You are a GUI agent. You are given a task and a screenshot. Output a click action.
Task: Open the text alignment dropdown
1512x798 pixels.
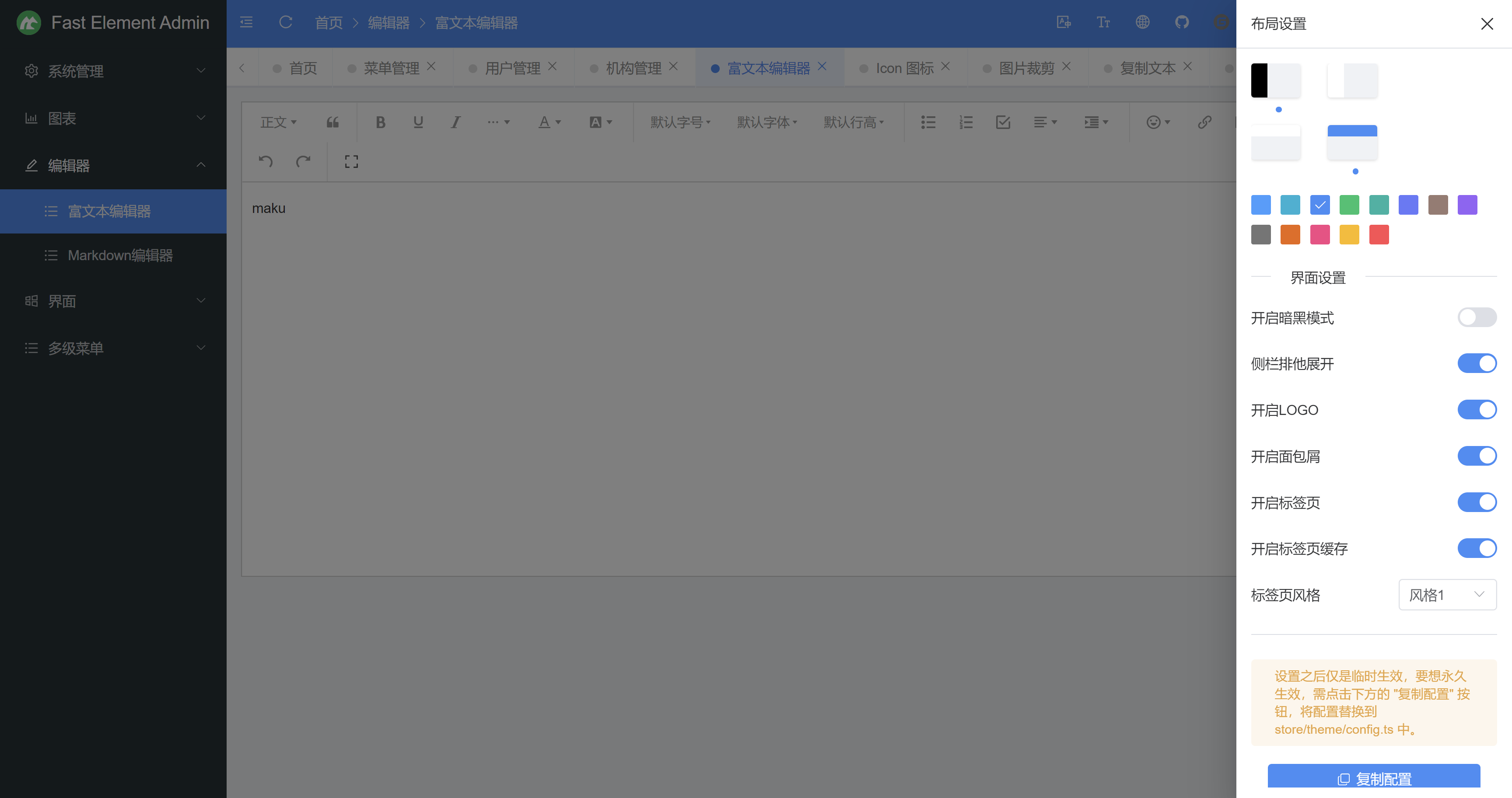pos(1045,122)
